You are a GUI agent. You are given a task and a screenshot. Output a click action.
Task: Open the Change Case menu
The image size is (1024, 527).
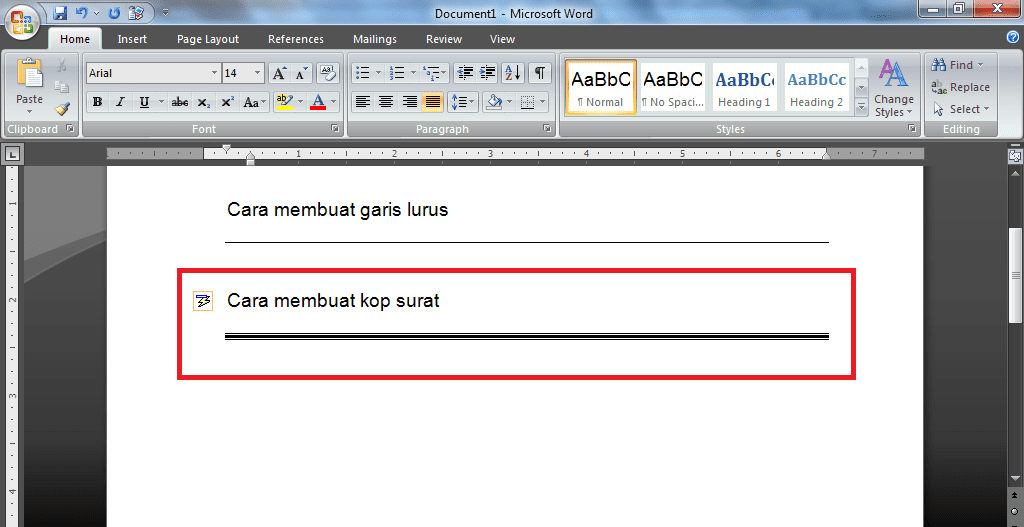254,102
